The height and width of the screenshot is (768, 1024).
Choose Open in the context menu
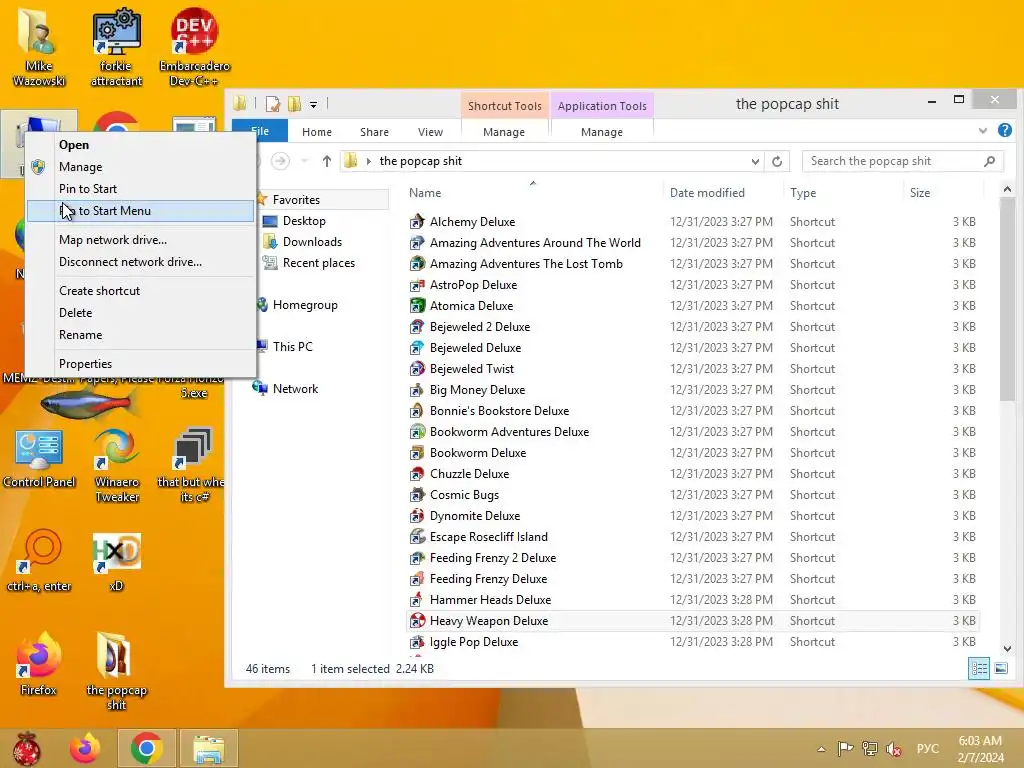tap(74, 145)
